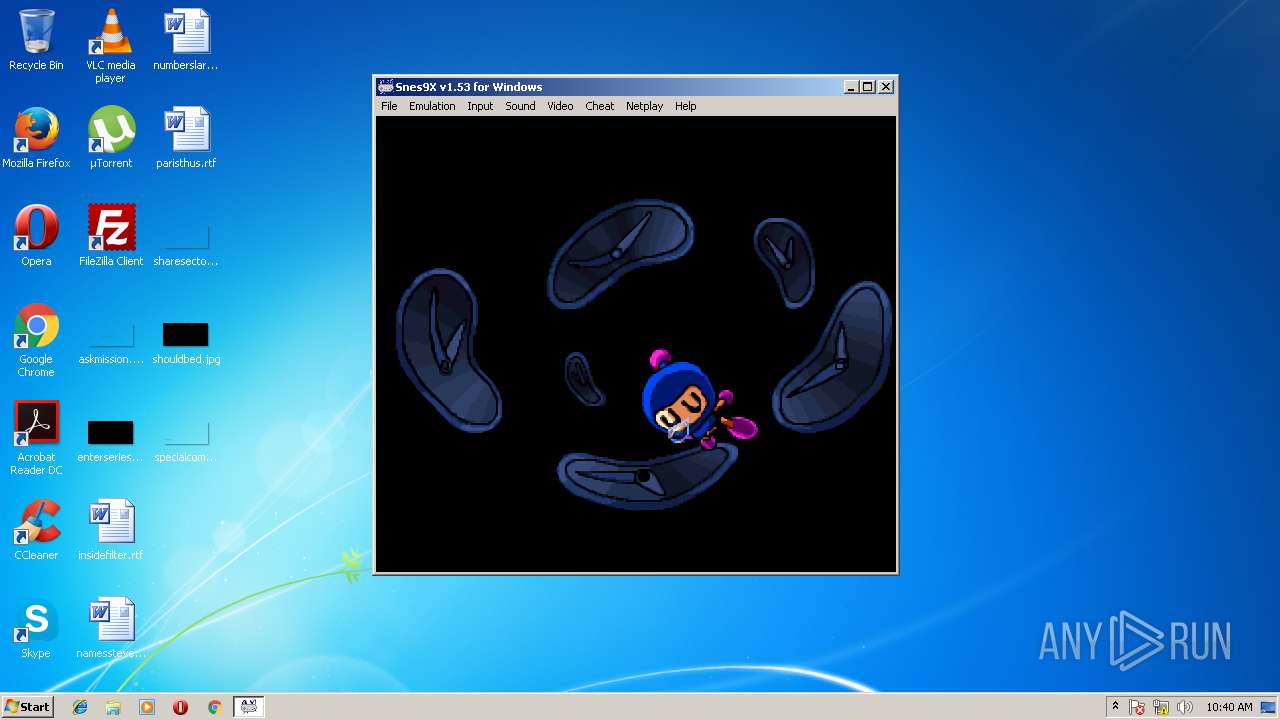Launch Internet Explorer from taskbar

(80, 707)
